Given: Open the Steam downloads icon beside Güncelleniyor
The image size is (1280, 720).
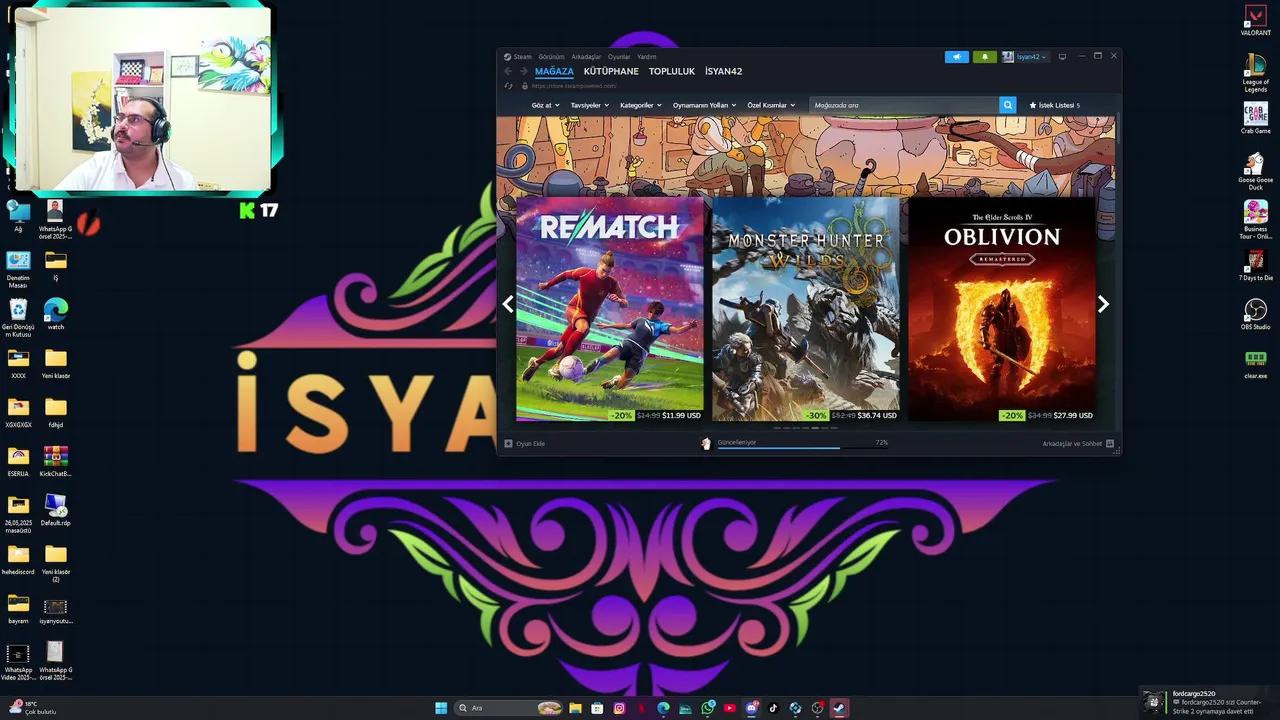Looking at the screenshot, I should [x=706, y=443].
